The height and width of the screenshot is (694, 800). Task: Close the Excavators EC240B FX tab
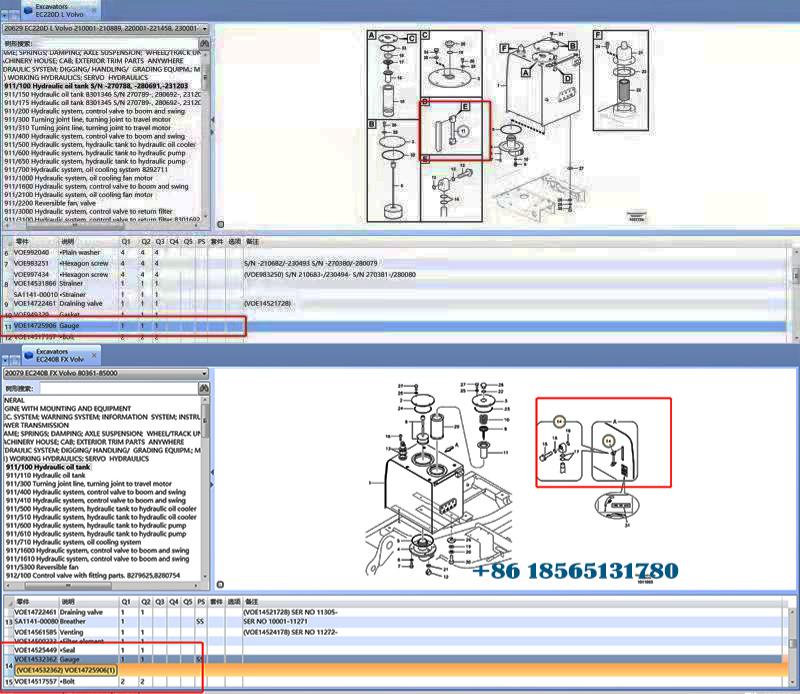94,355
